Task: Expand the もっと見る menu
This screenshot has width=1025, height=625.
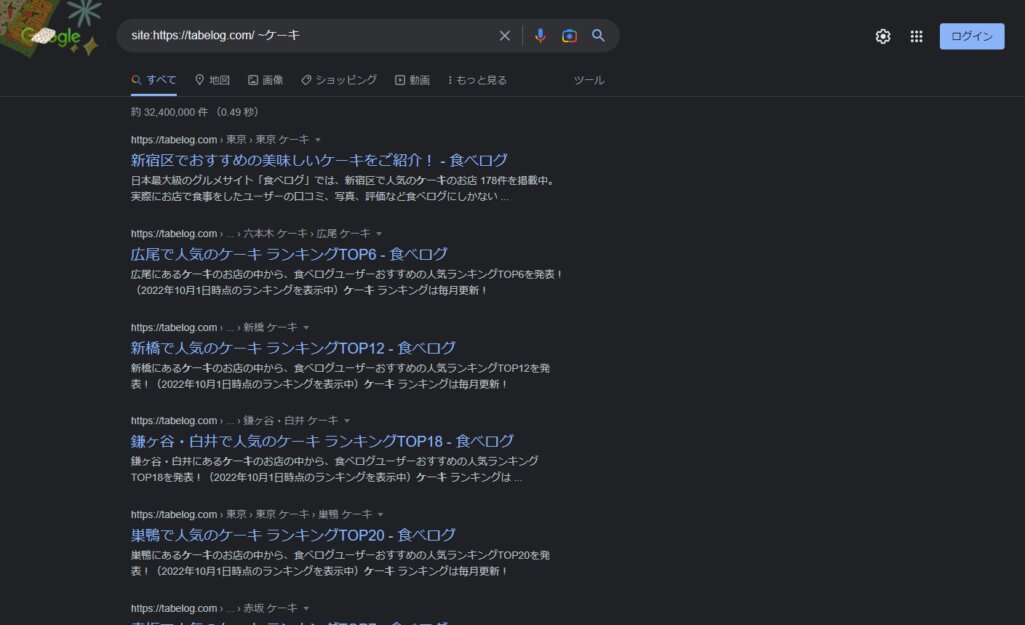Action: [477, 80]
